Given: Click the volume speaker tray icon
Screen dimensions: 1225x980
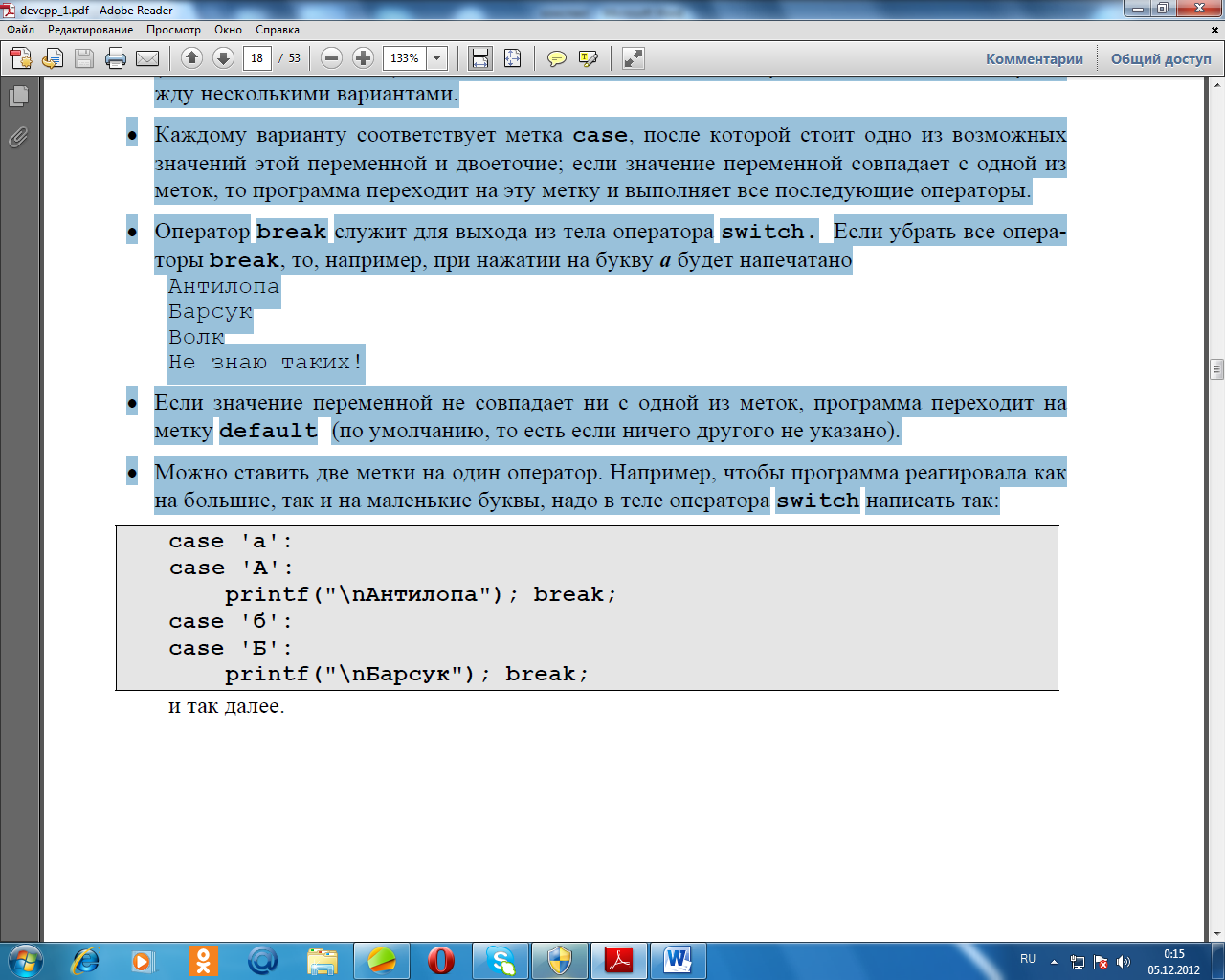Looking at the screenshot, I should (1124, 962).
